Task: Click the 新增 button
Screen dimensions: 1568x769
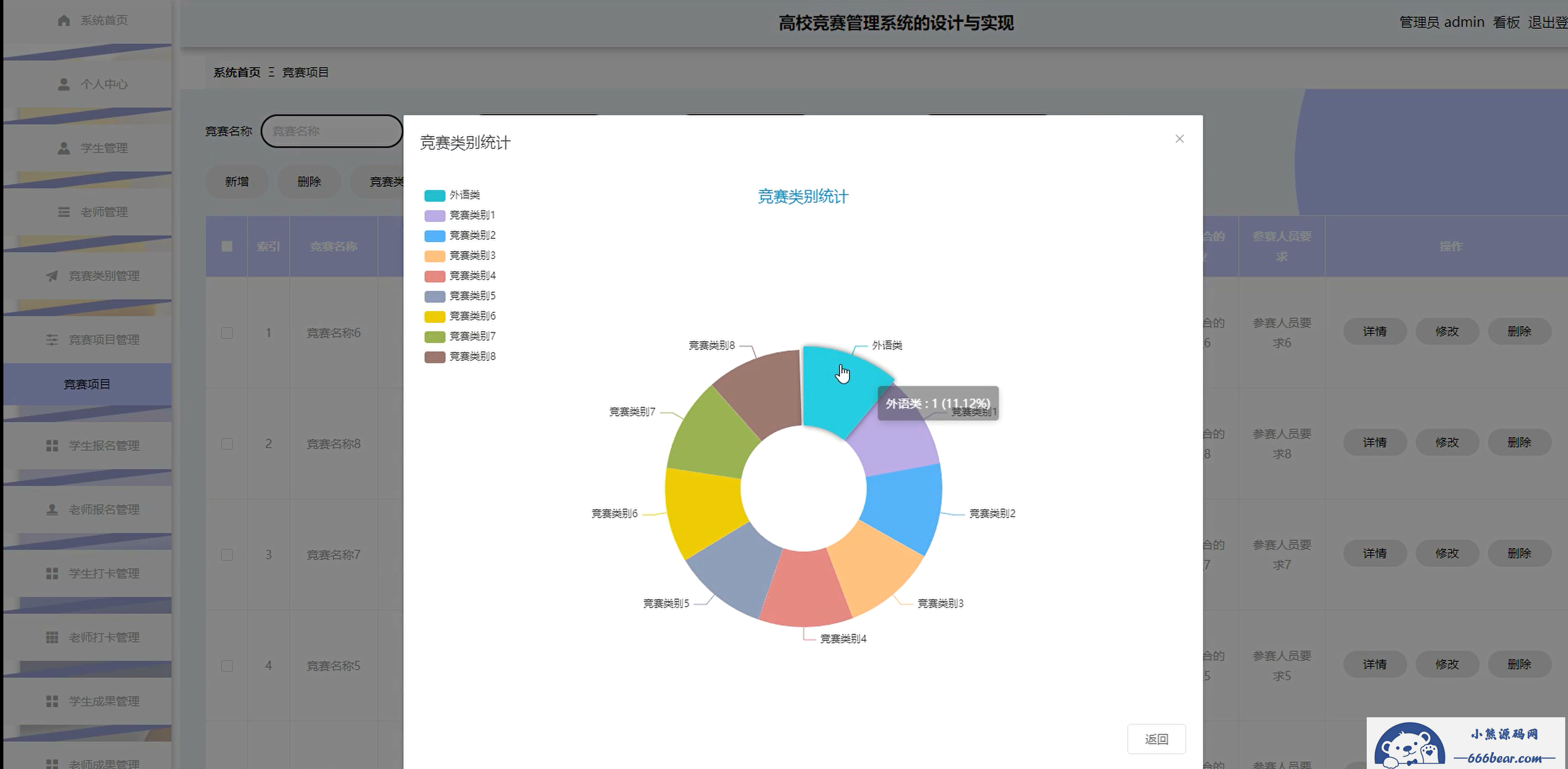Action: click(x=237, y=182)
